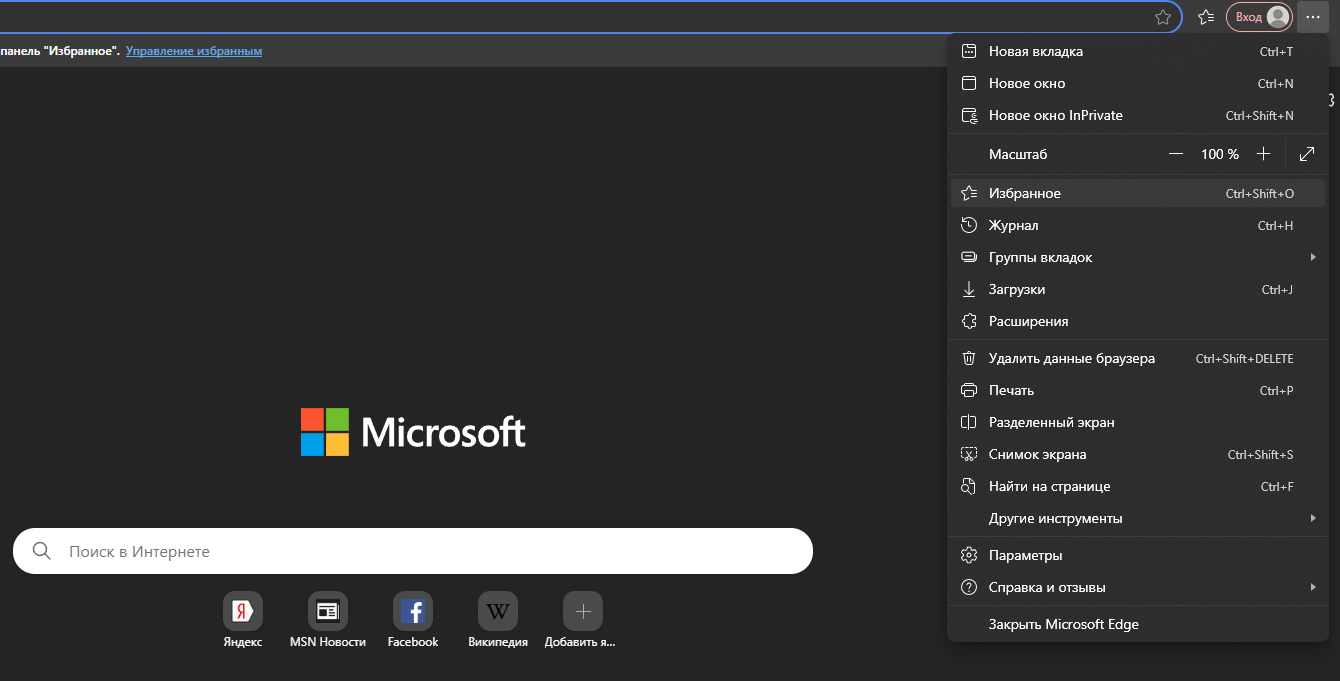Viewport: 1340px width, 681px height.
Task: Open the Яндекс quick link tile
Action: [243, 612]
